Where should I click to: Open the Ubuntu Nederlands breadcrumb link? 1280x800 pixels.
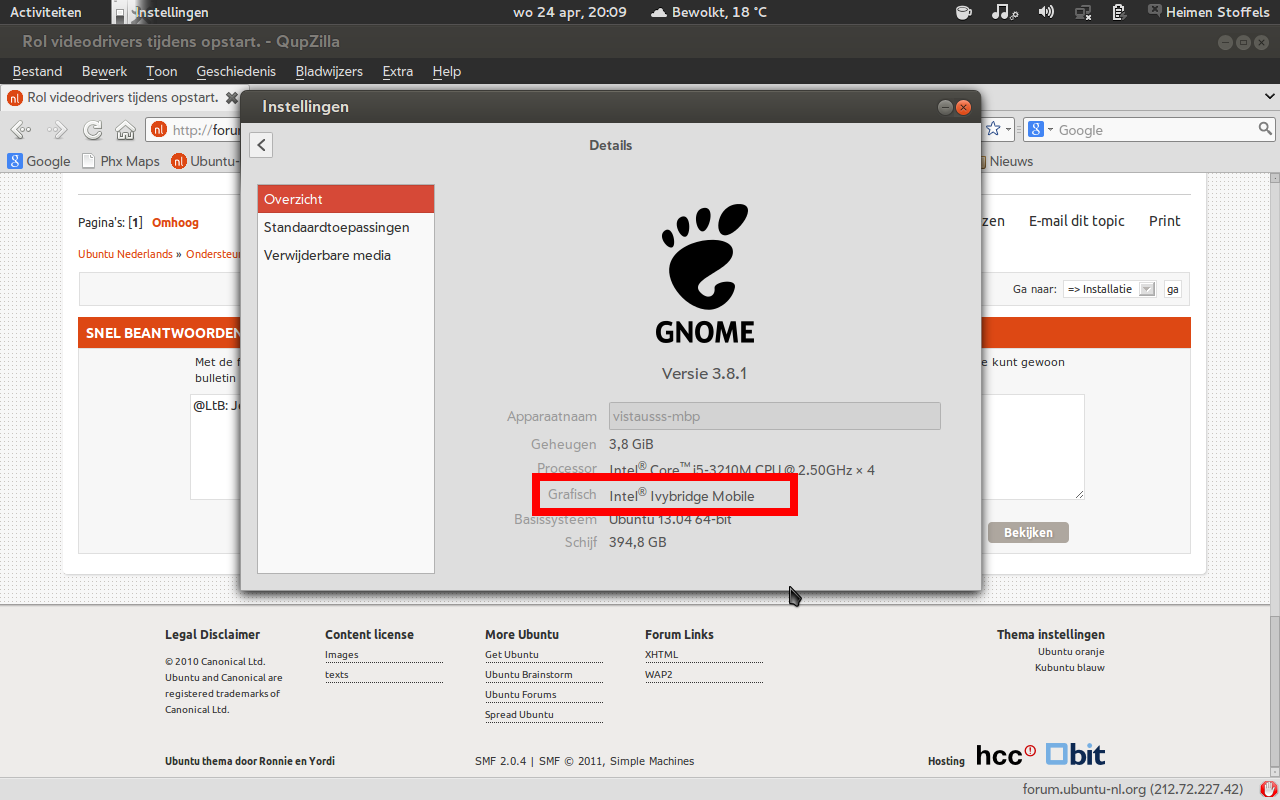coord(125,254)
